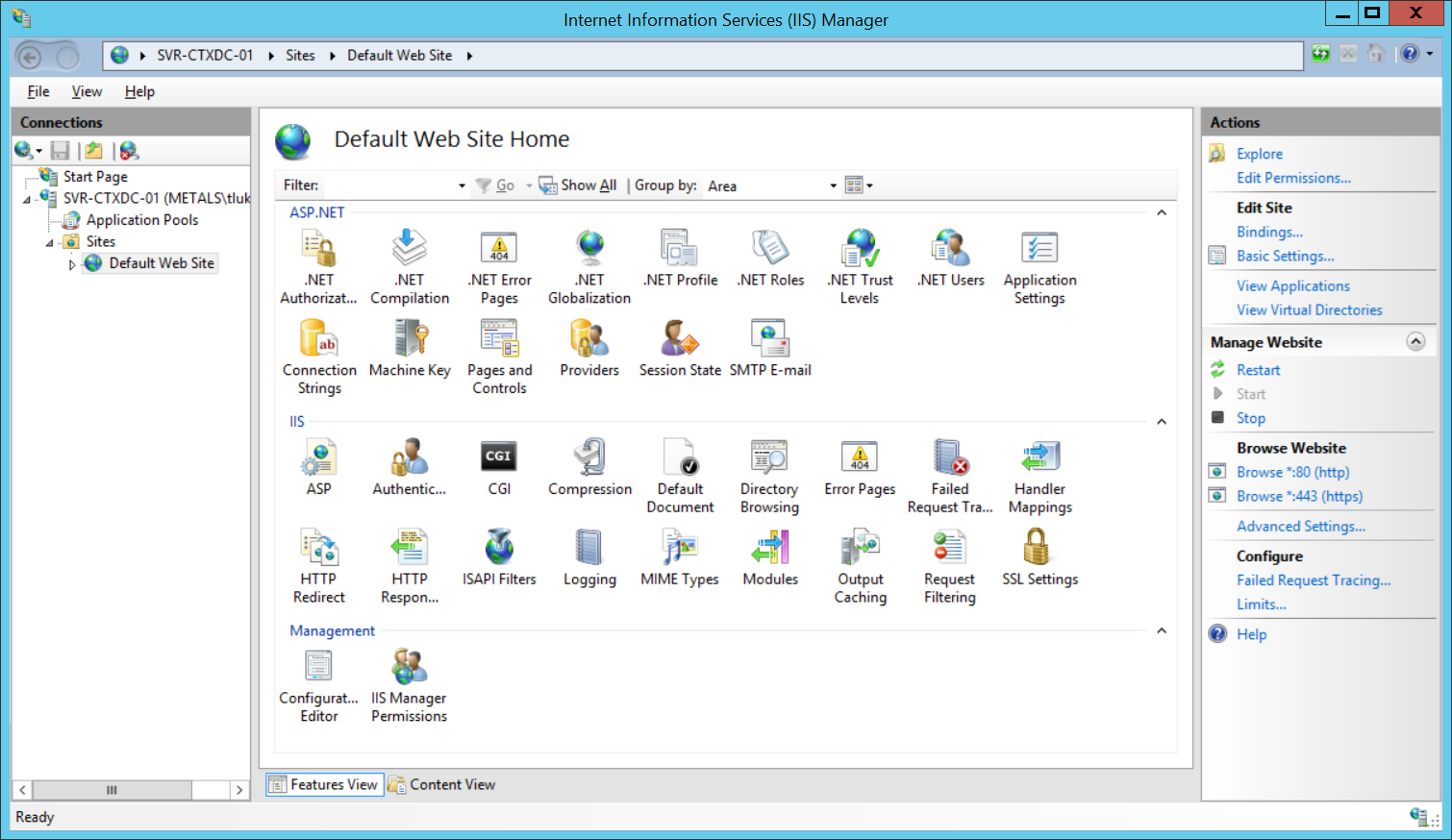1452x840 pixels.
Task: Collapse the ASP.NET group section
Action: coord(1162,212)
